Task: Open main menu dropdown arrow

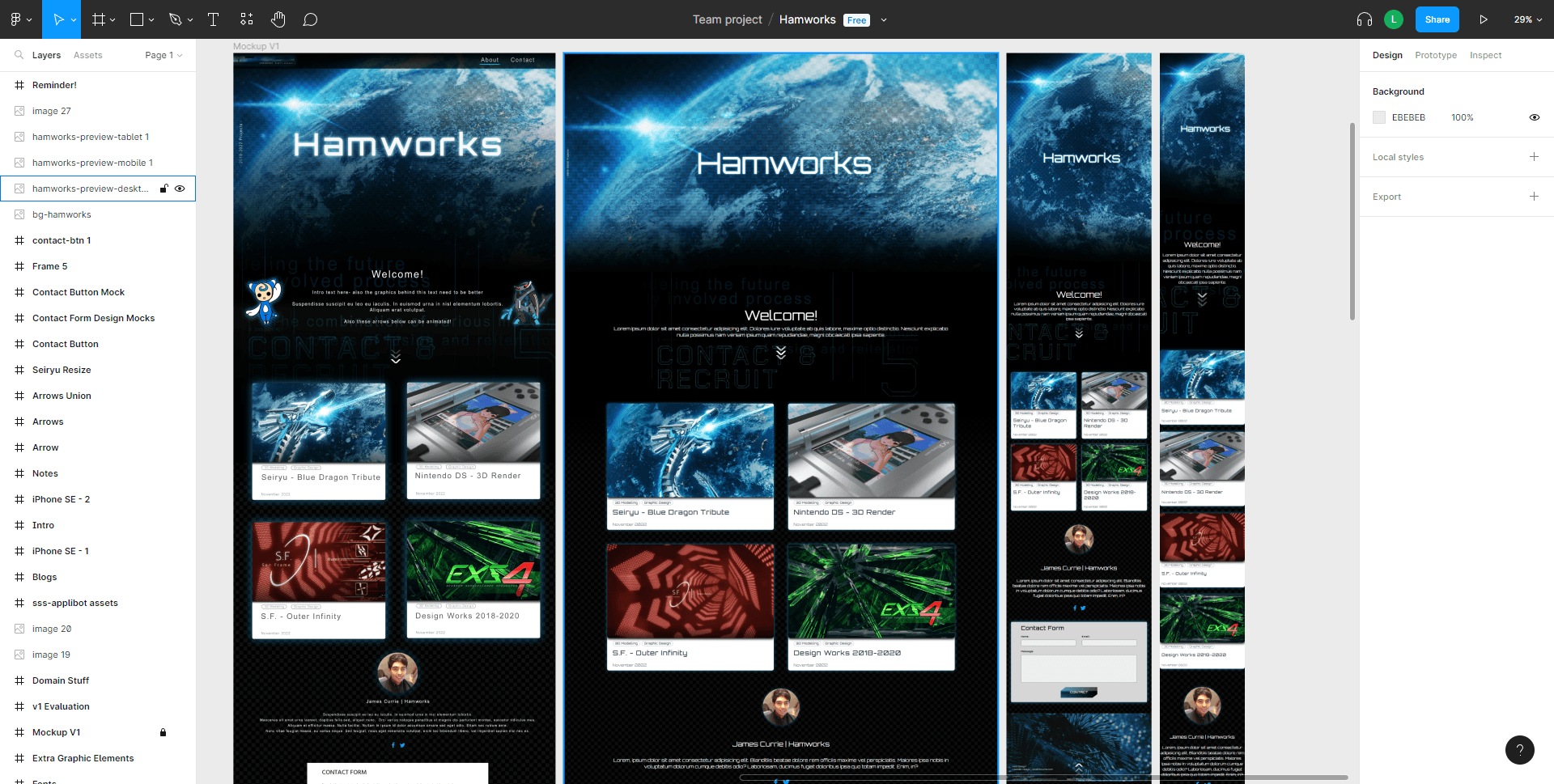Action: click(30, 20)
